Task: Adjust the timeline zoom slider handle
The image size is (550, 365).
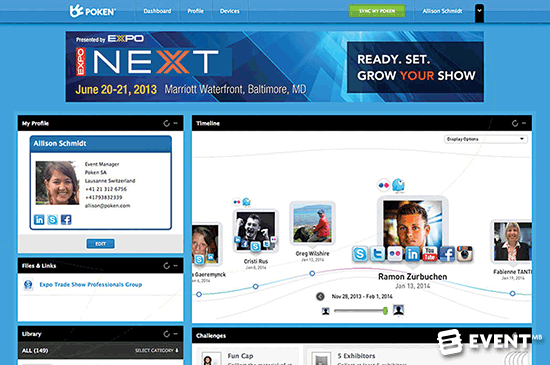Action: [x=385, y=311]
